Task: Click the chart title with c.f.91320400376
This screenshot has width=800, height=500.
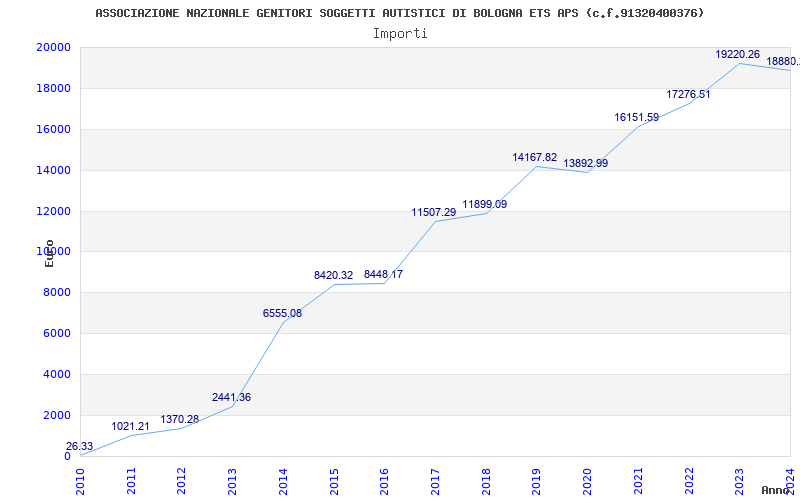Action: [399, 13]
